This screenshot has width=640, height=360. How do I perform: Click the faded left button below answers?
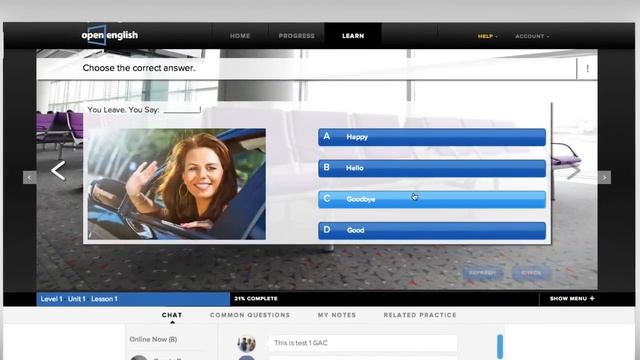tap(482, 273)
